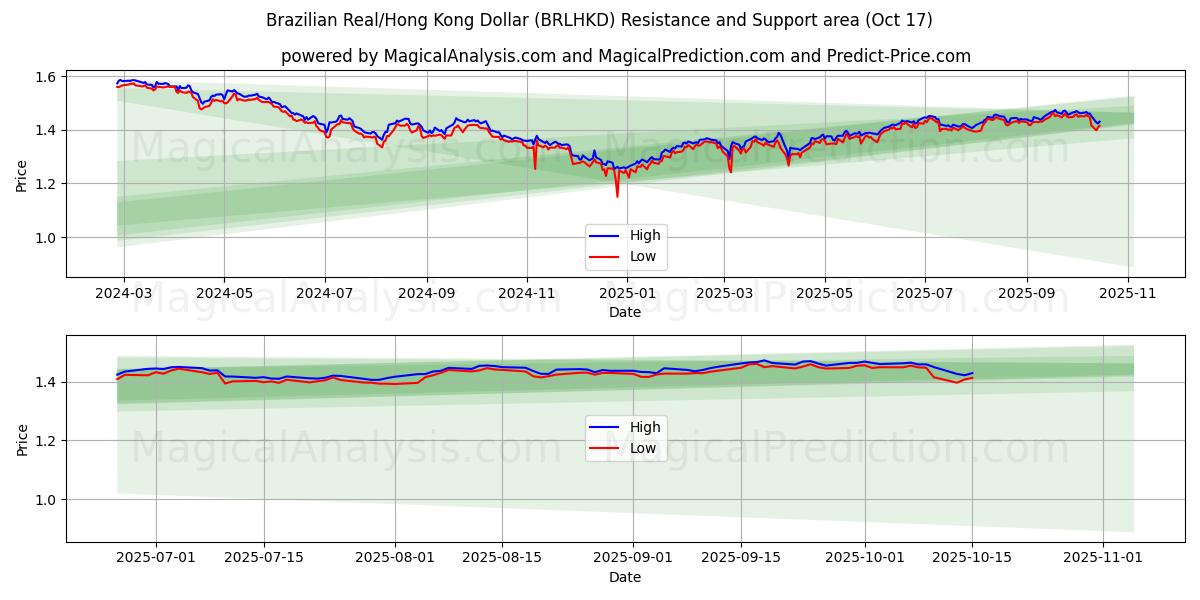
Task: Click the 'Low' legend entry in top chart
Action: click(x=642, y=256)
